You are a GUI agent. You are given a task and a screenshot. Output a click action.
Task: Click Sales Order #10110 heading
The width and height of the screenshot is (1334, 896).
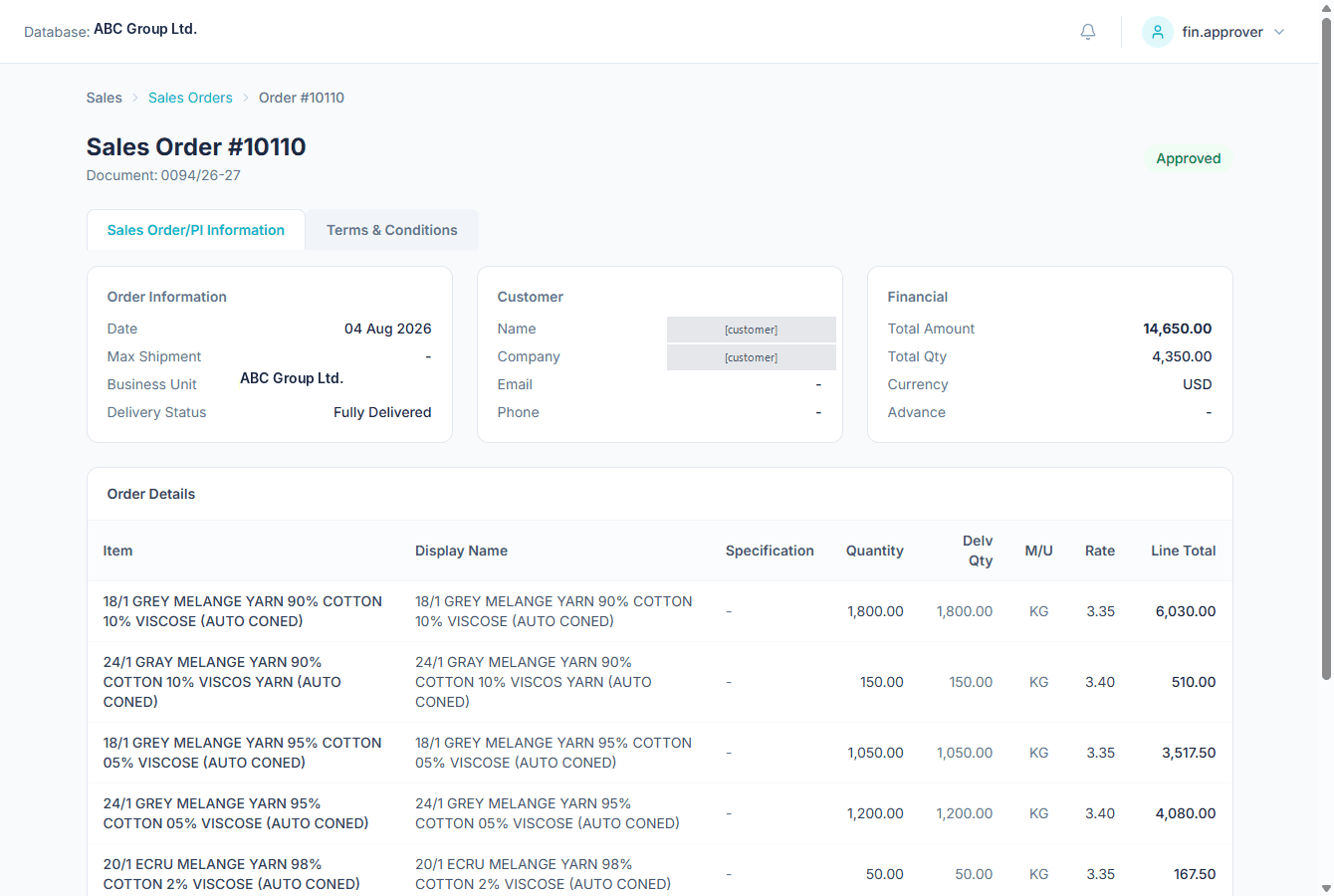[196, 146]
